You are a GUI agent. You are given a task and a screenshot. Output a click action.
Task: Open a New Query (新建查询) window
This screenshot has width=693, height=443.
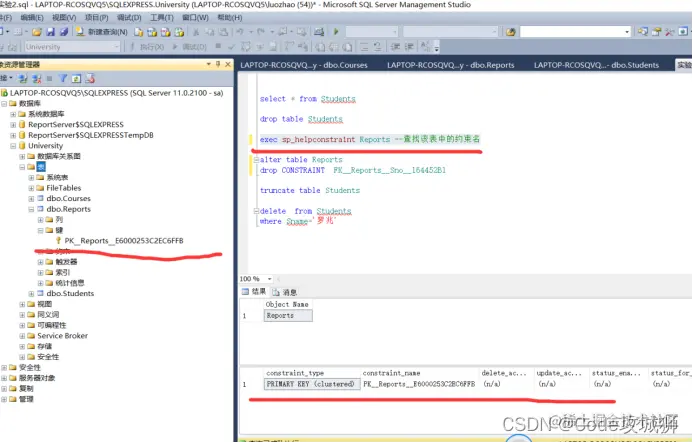pyautogui.click(x=102, y=32)
